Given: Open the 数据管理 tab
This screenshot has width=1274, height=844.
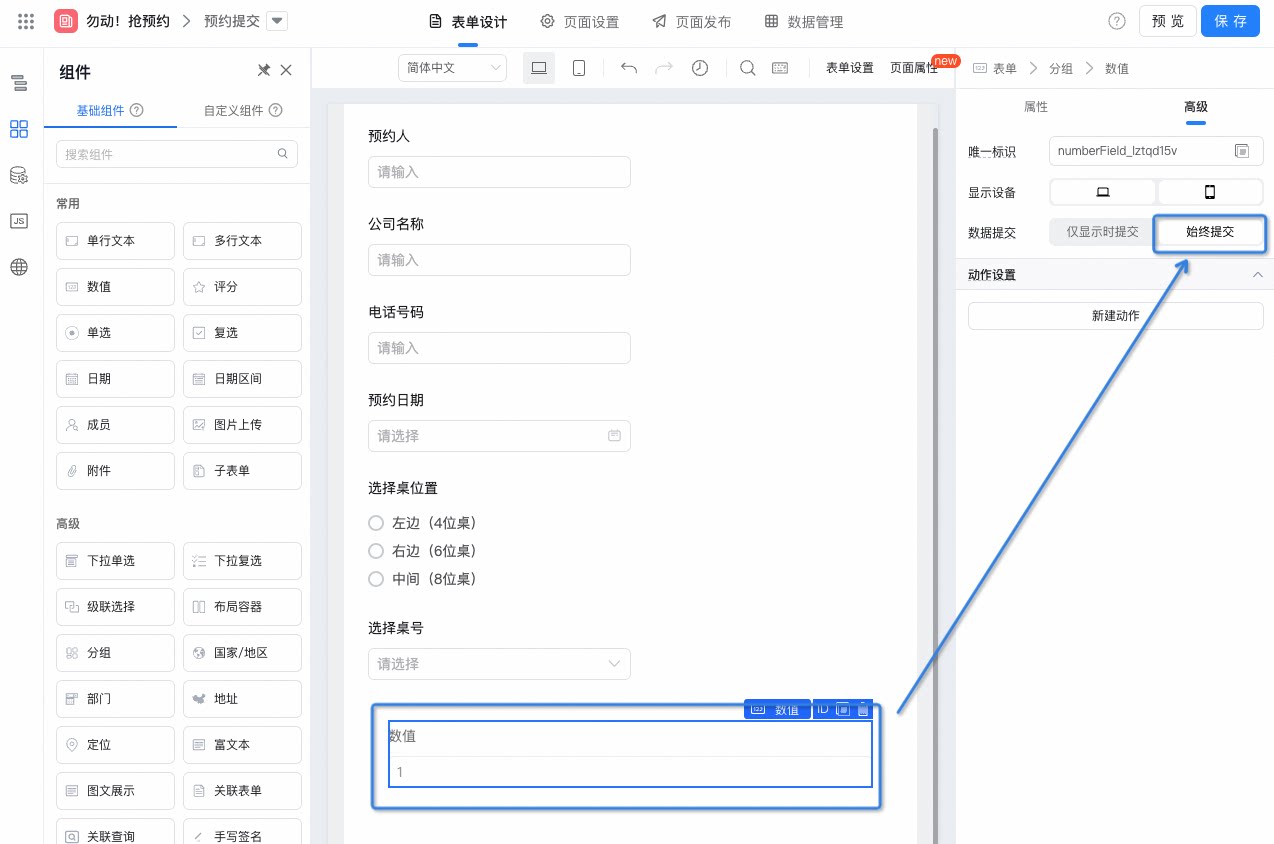Looking at the screenshot, I should click(804, 22).
